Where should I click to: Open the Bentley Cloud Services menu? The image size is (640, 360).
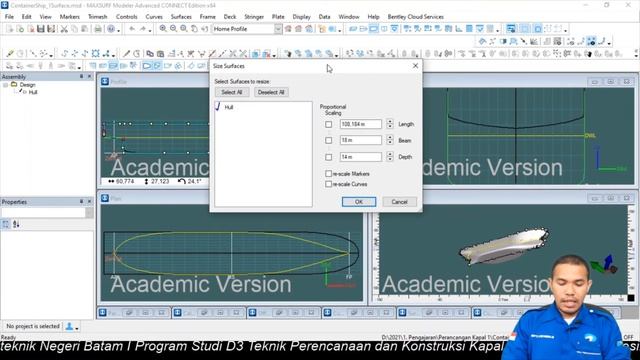click(416, 17)
